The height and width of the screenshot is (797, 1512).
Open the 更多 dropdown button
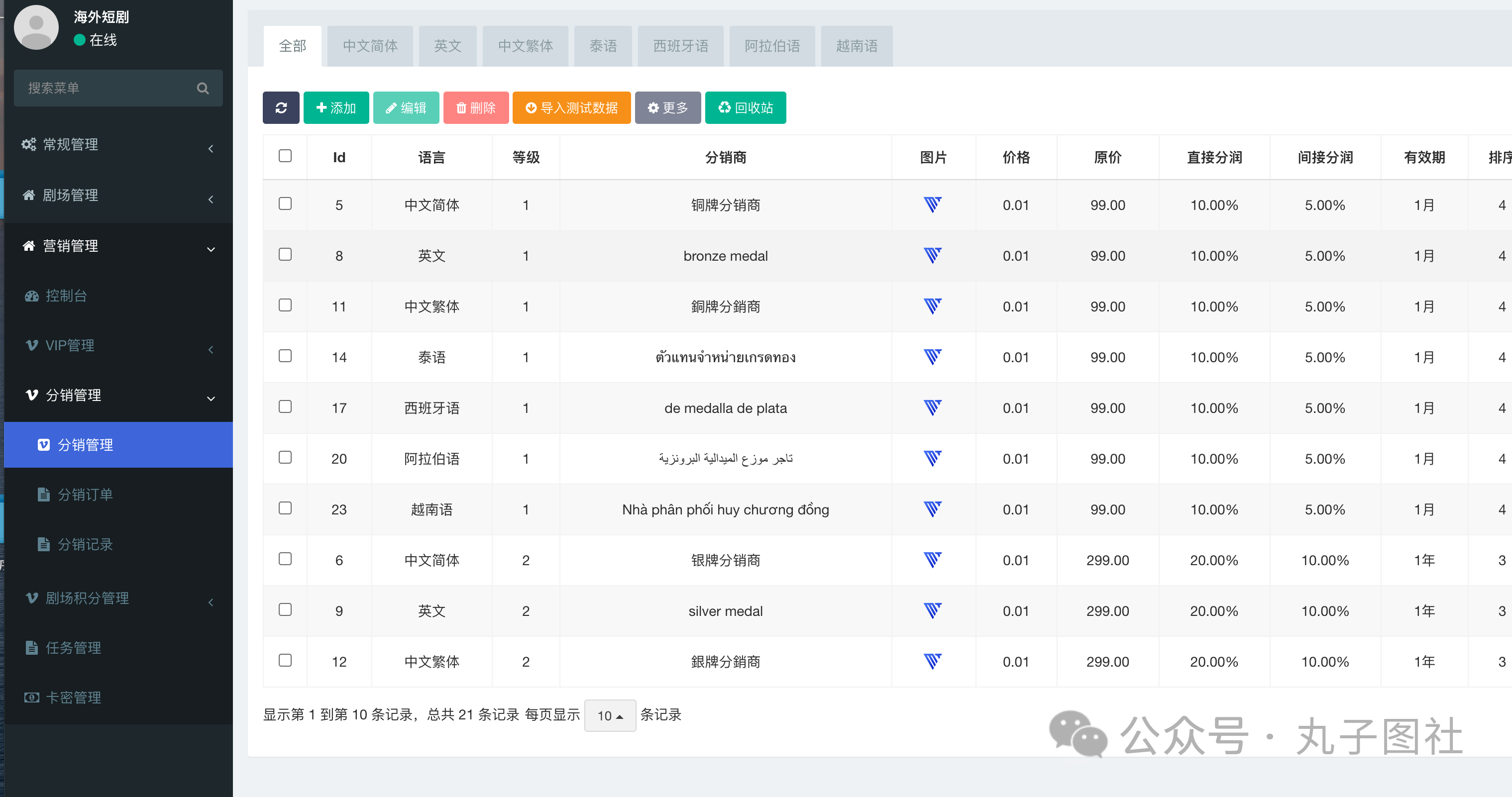tap(667, 108)
